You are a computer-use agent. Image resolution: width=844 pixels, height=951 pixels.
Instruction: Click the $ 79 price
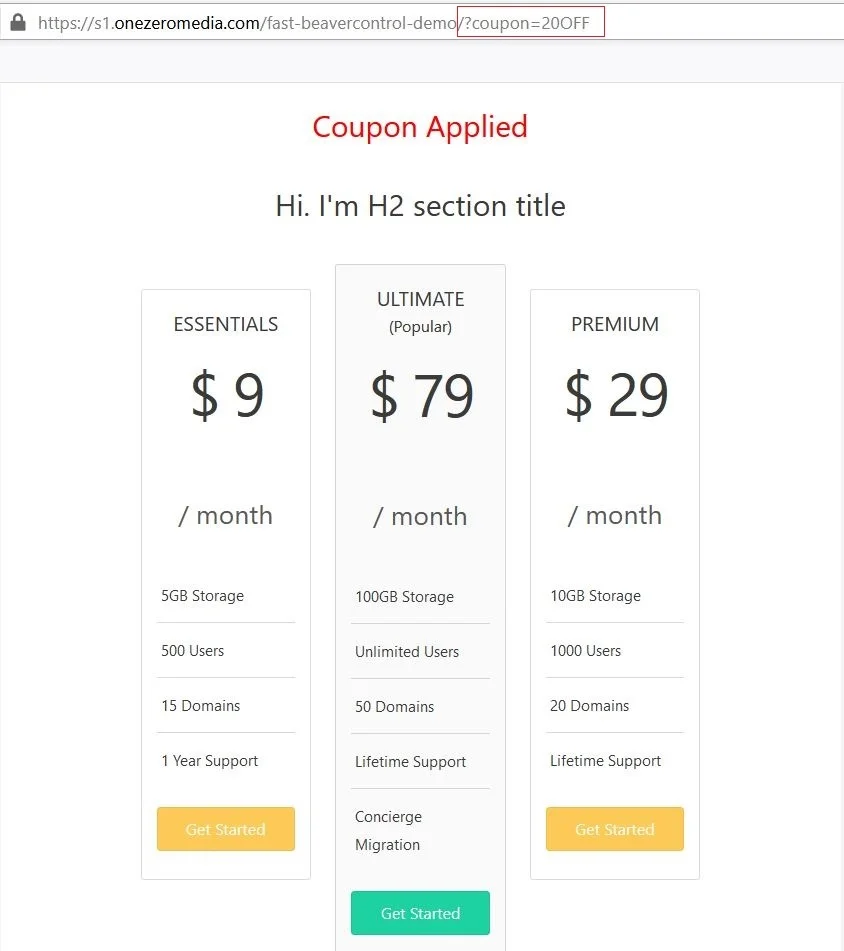pyautogui.click(x=421, y=396)
